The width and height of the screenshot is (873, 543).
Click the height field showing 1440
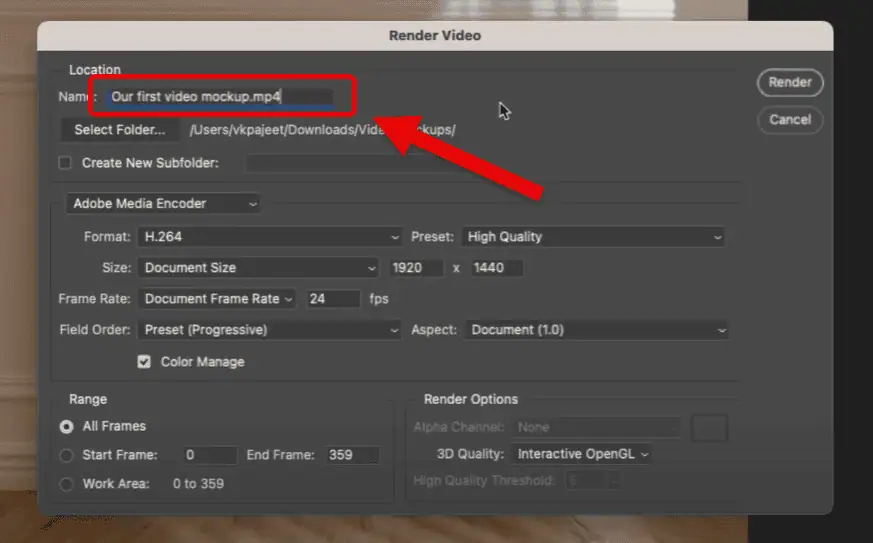495,268
